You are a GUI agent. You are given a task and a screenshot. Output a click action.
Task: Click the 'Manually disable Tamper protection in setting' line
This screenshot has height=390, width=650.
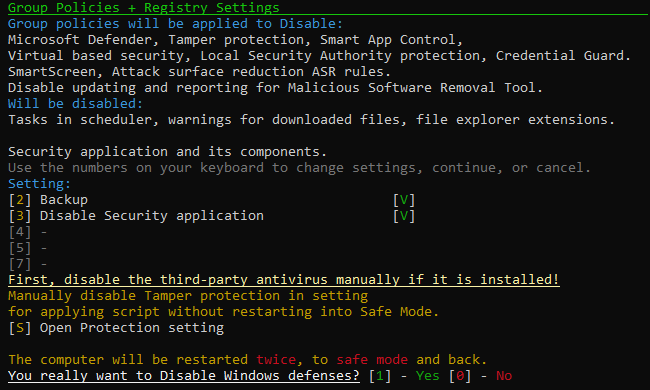point(188,296)
